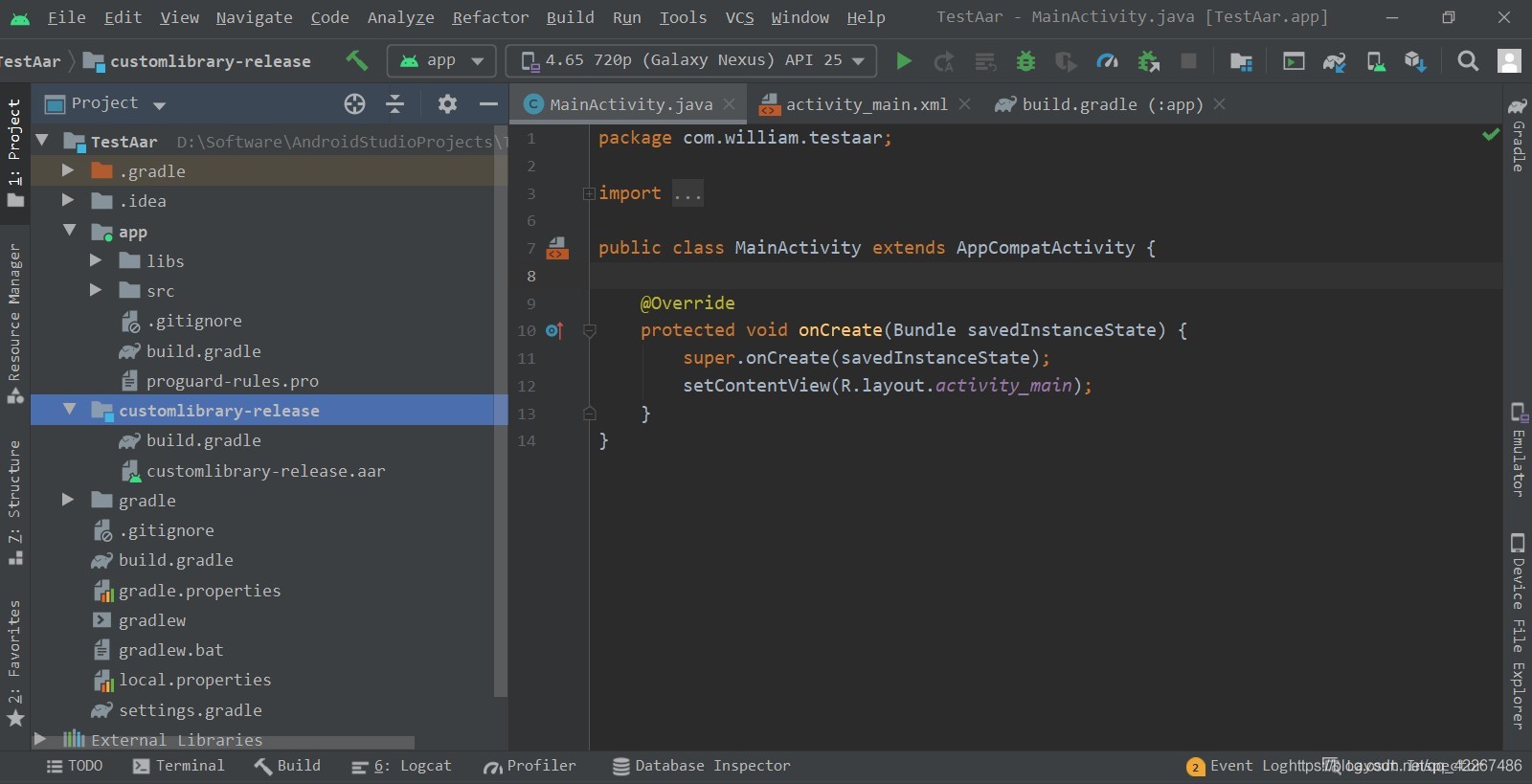Screen dimensions: 1532x784
Task: Open Project Structure icon in toolbar
Action: [1241, 61]
